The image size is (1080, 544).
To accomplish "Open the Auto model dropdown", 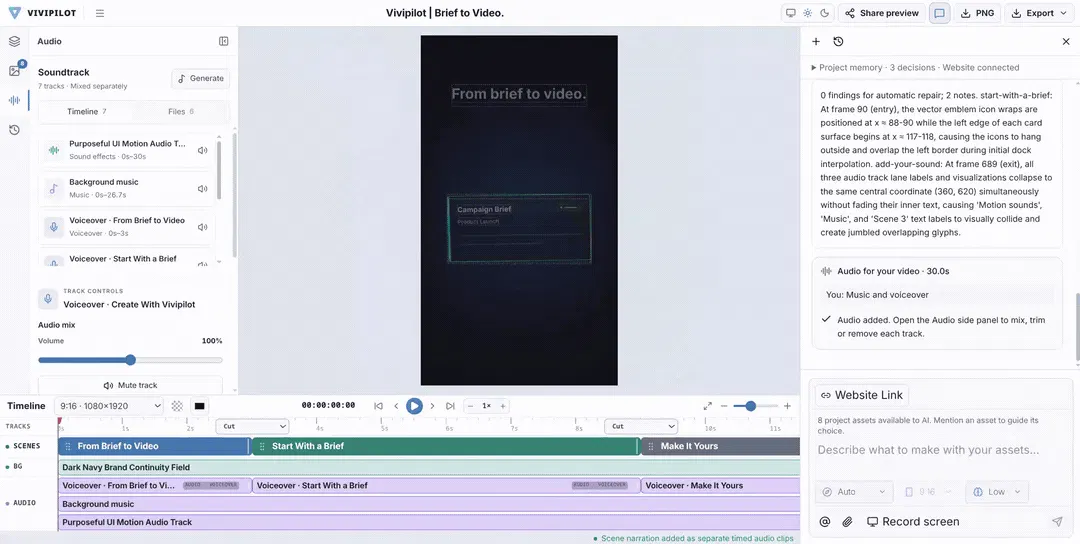I will pyautogui.click(x=855, y=492).
